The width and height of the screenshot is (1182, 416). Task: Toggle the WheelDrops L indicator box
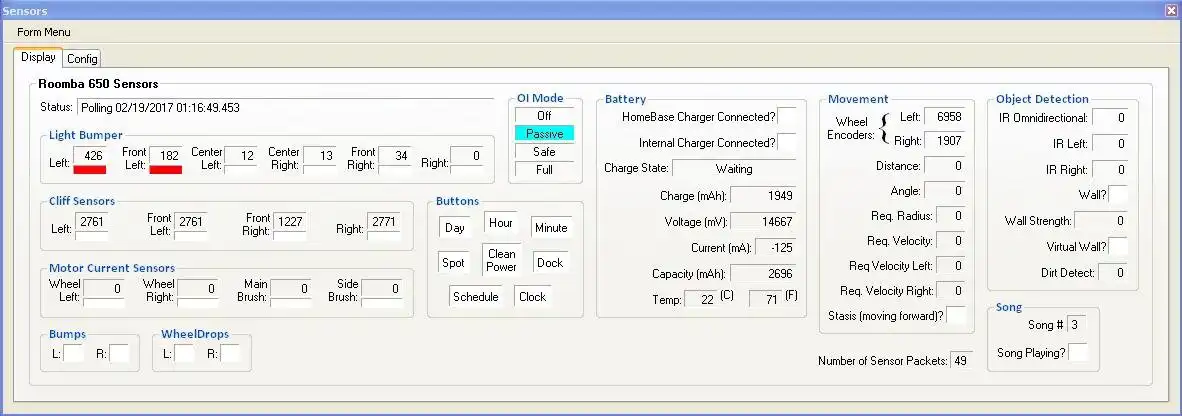point(184,353)
